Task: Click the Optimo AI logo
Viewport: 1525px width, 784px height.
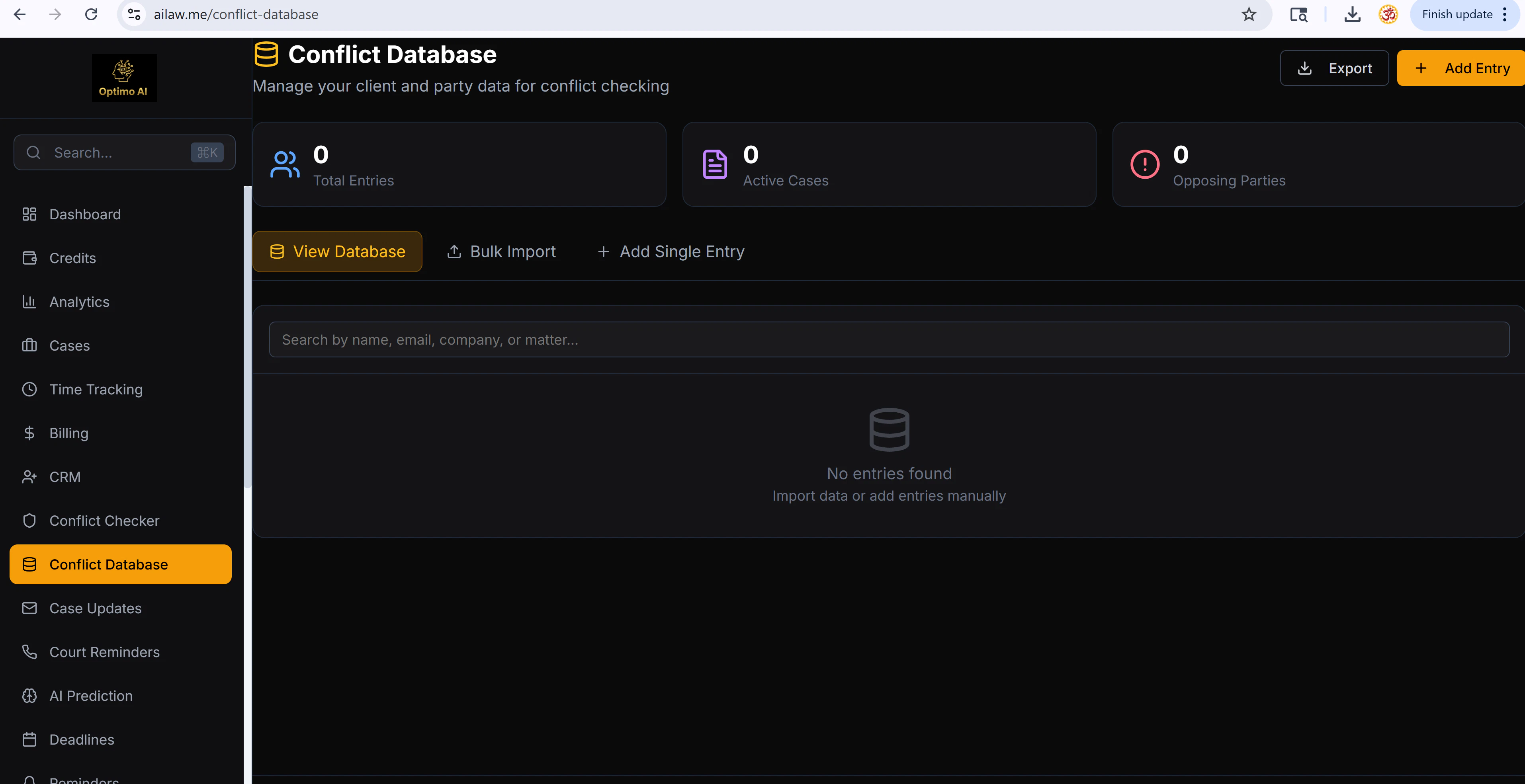Action: (124, 78)
